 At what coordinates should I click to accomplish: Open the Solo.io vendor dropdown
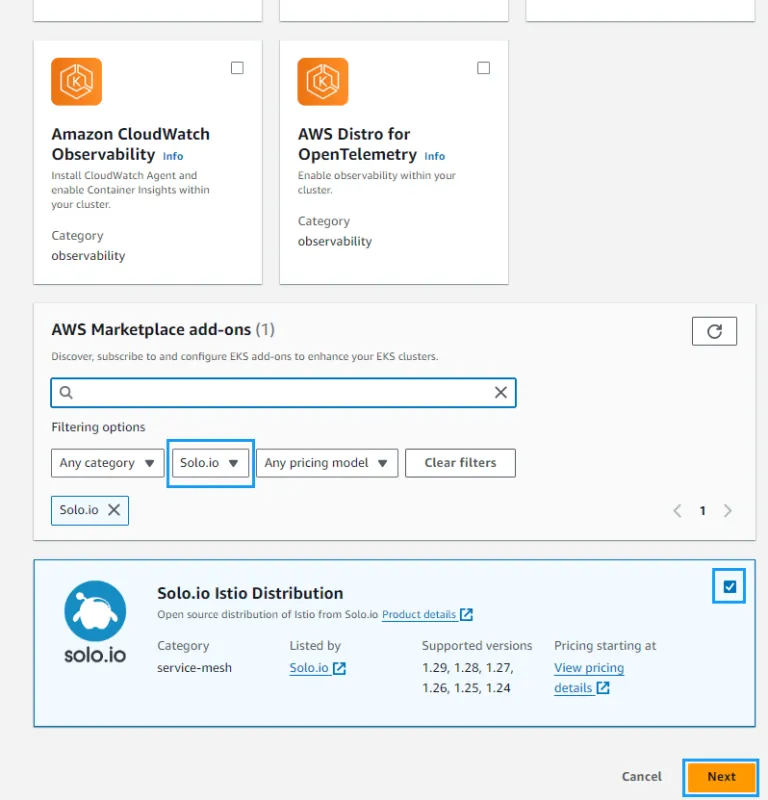point(210,463)
